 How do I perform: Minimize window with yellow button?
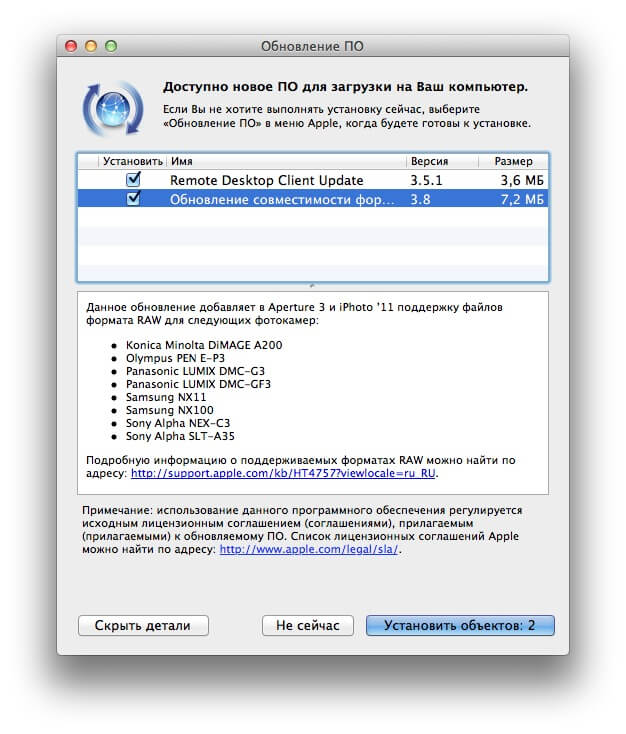[x=91, y=46]
